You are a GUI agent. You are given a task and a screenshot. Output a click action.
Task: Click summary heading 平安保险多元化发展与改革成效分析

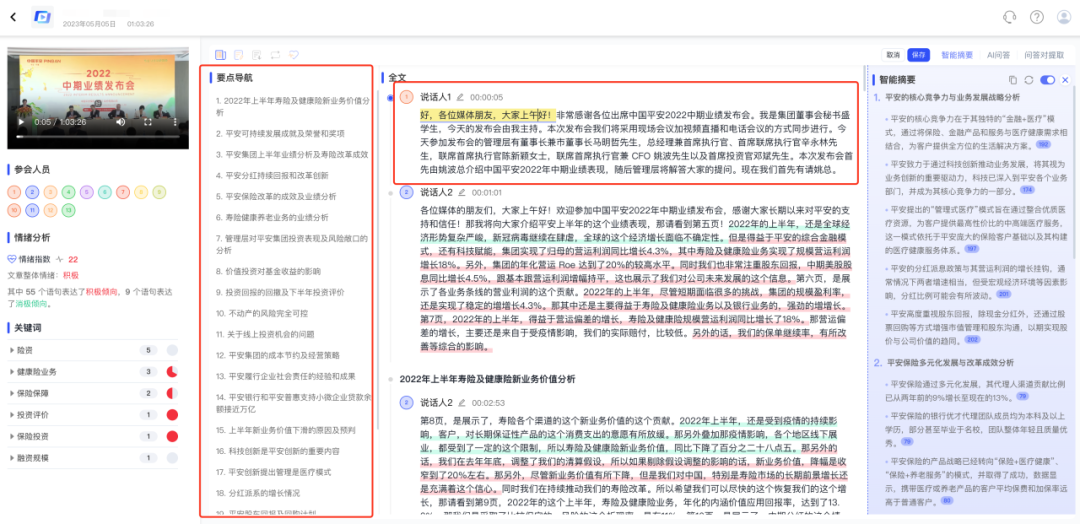(950, 362)
